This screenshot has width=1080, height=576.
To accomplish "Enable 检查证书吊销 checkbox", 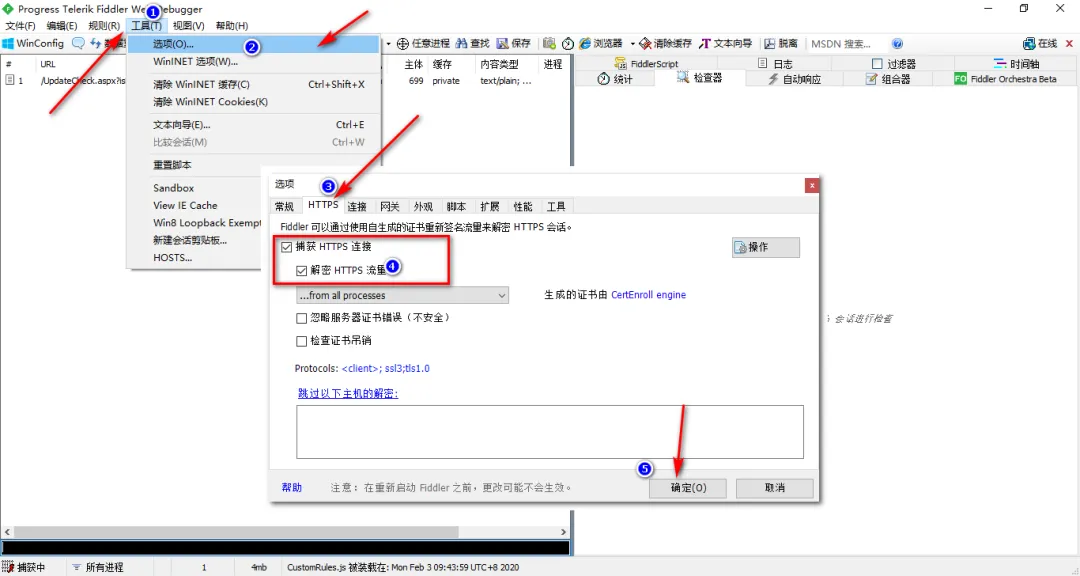I will (x=301, y=341).
